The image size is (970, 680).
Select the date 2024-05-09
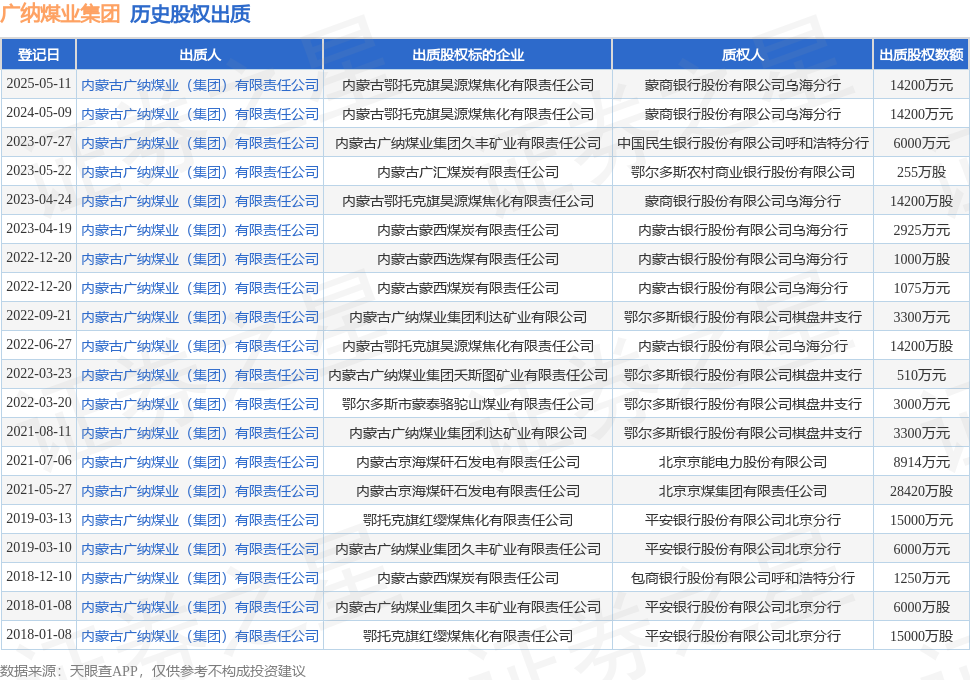pyautogui.click(x=38, y=113)
